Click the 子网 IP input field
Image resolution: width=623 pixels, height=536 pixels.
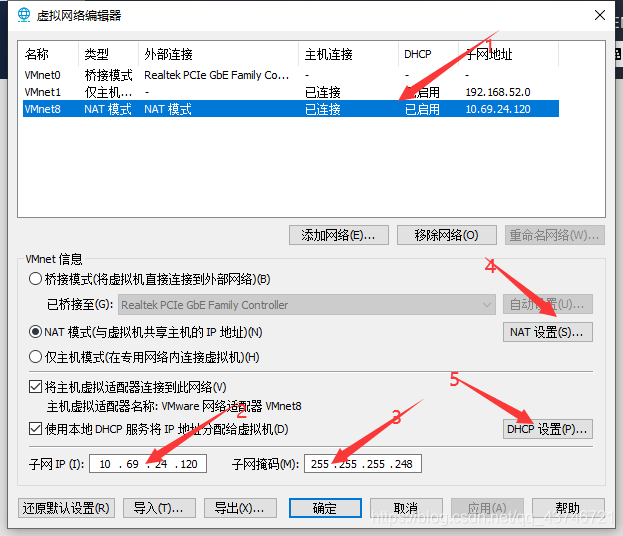tap(148, 464)
